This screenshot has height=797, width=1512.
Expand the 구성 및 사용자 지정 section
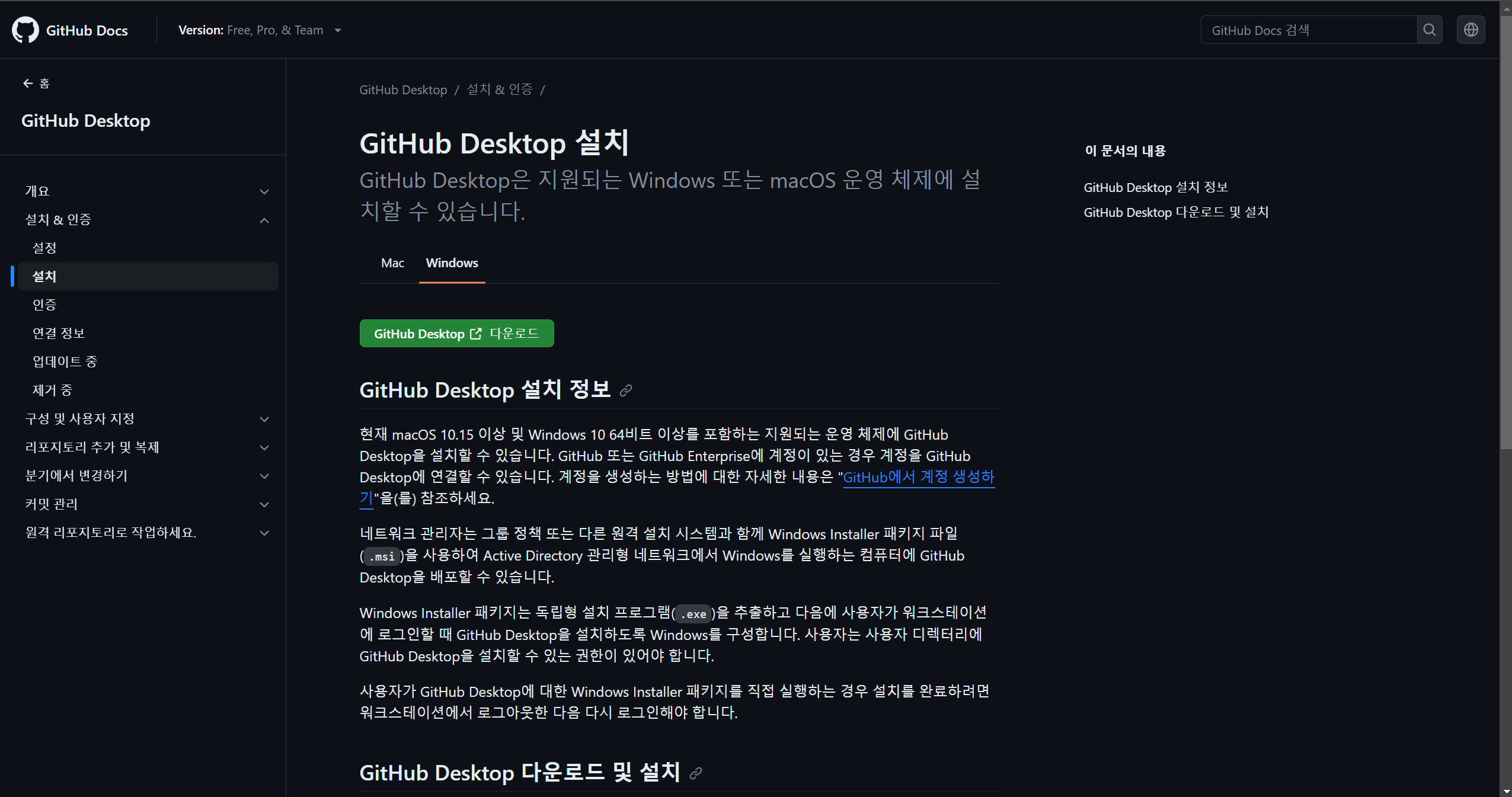coord(147,419)
